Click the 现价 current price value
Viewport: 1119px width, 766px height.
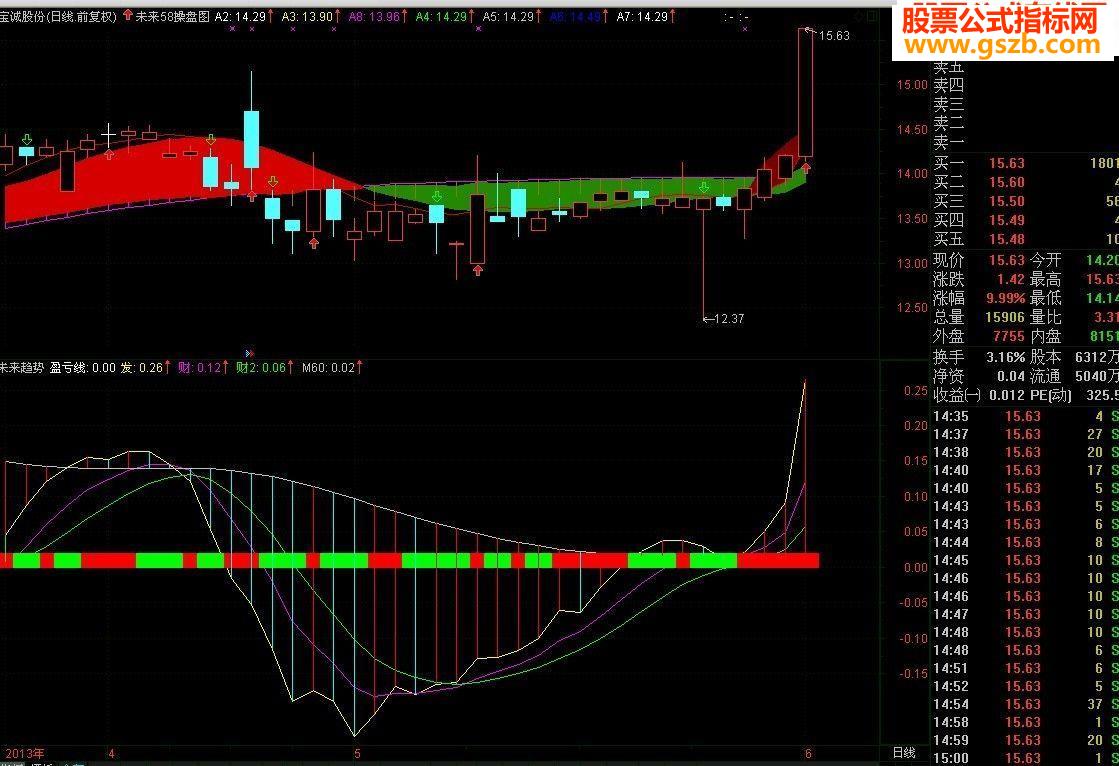(1006, 261)
